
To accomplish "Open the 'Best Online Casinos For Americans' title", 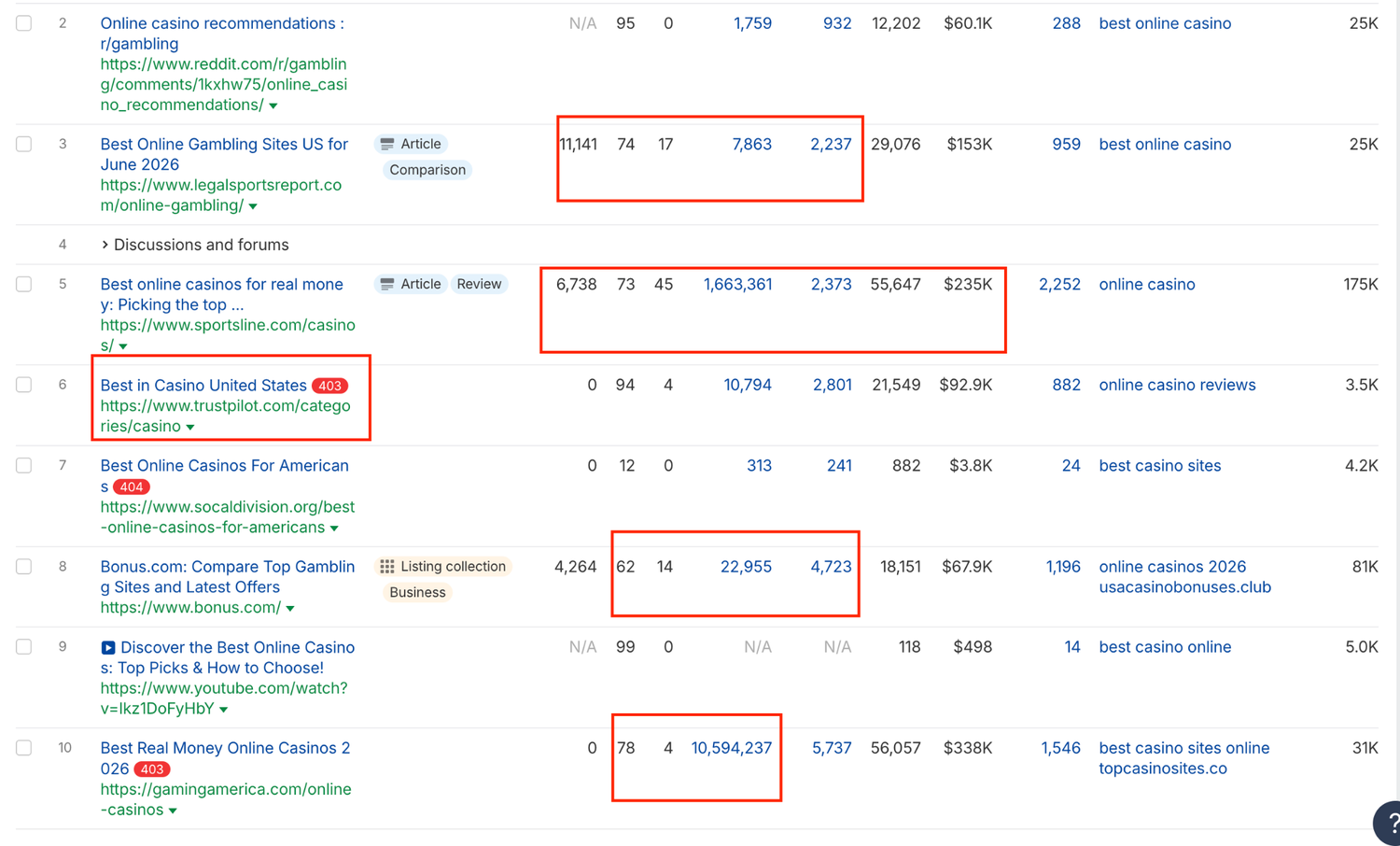I will tap(224, 475).
